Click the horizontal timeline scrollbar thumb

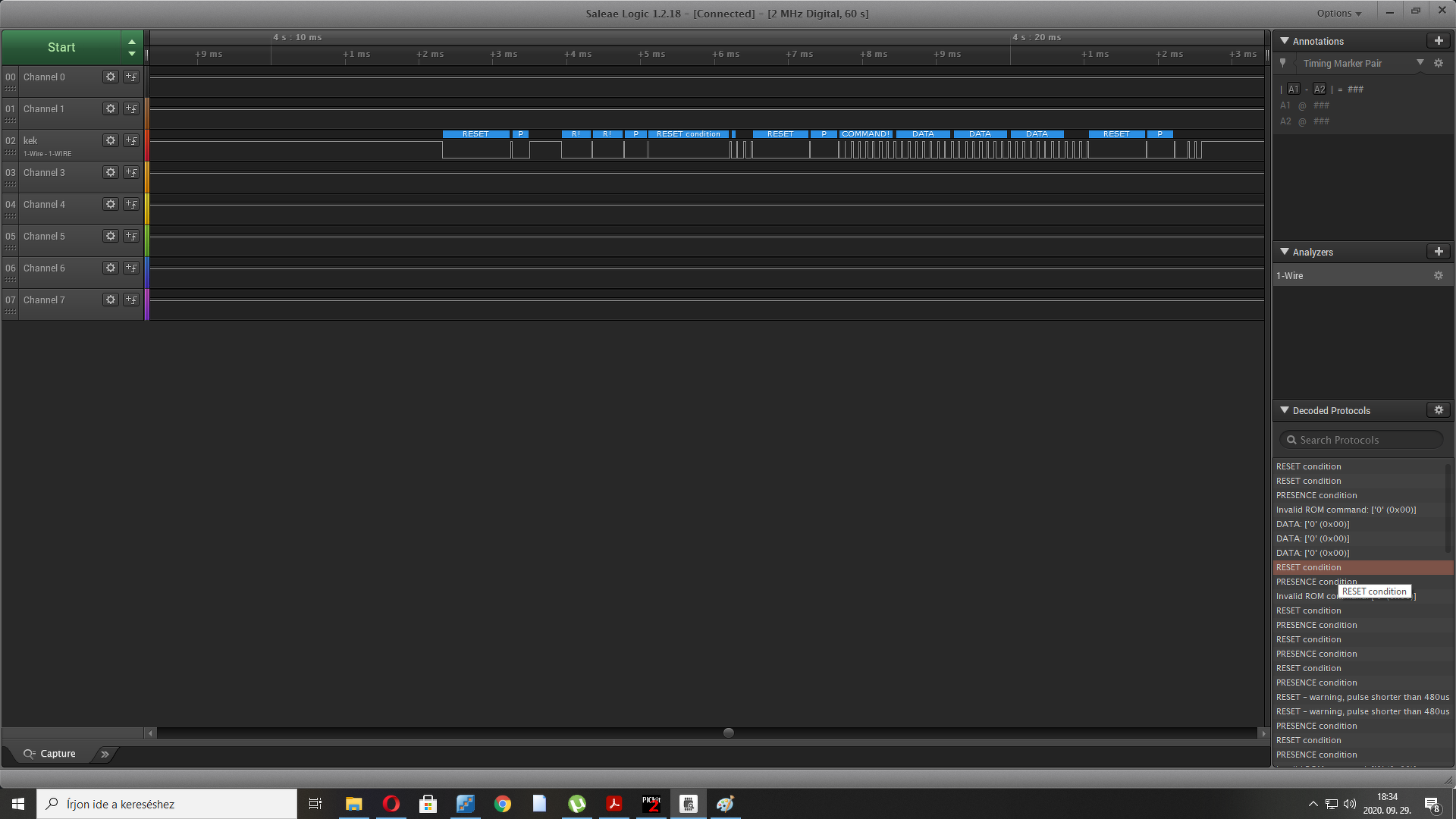728,733
